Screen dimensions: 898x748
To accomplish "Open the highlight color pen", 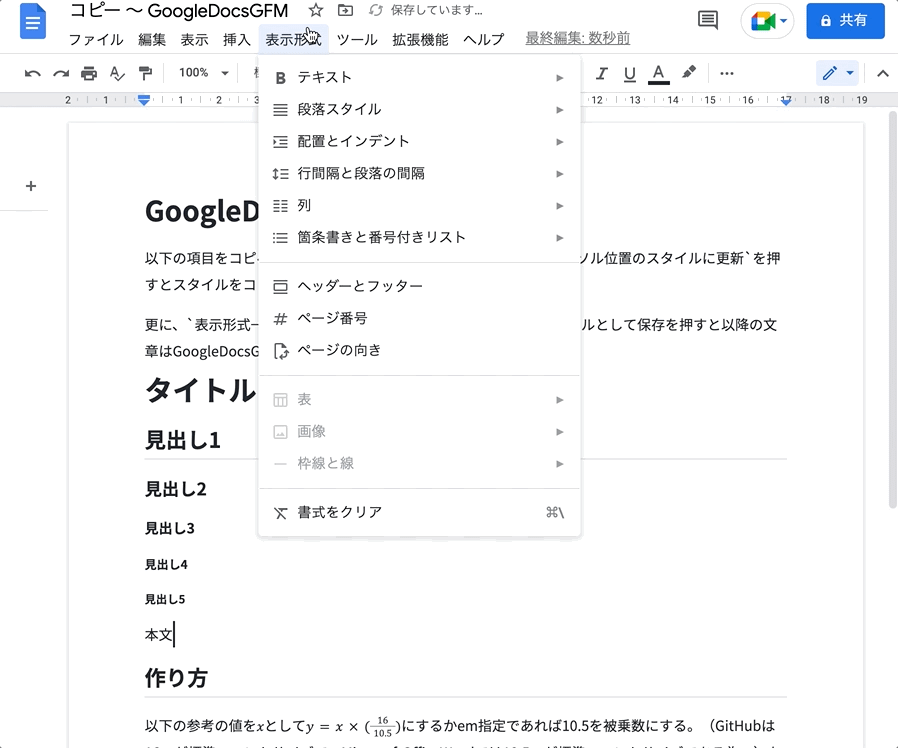I will point(689,73).
